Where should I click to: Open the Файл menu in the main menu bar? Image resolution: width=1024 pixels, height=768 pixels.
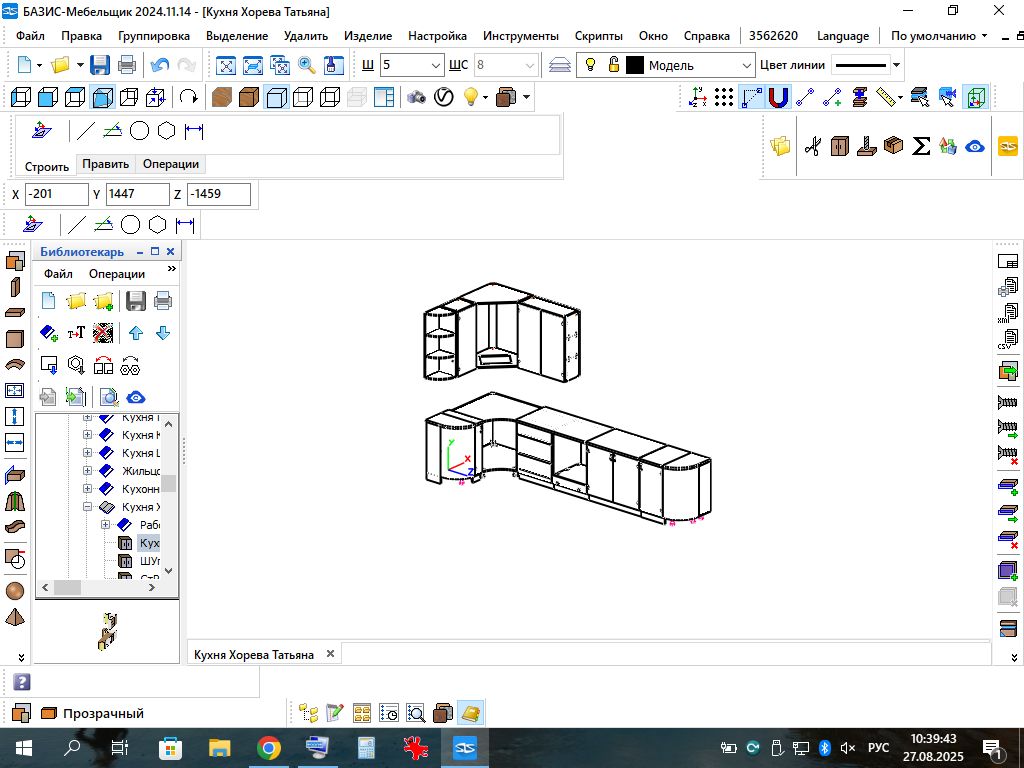[30, 36]
